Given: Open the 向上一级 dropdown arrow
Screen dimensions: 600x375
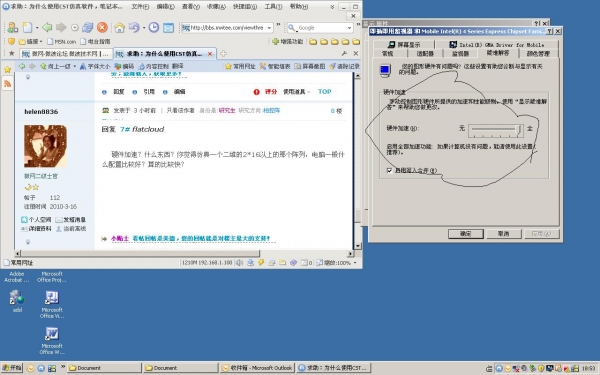Looking at the screenshot, I should coord(74,66).
